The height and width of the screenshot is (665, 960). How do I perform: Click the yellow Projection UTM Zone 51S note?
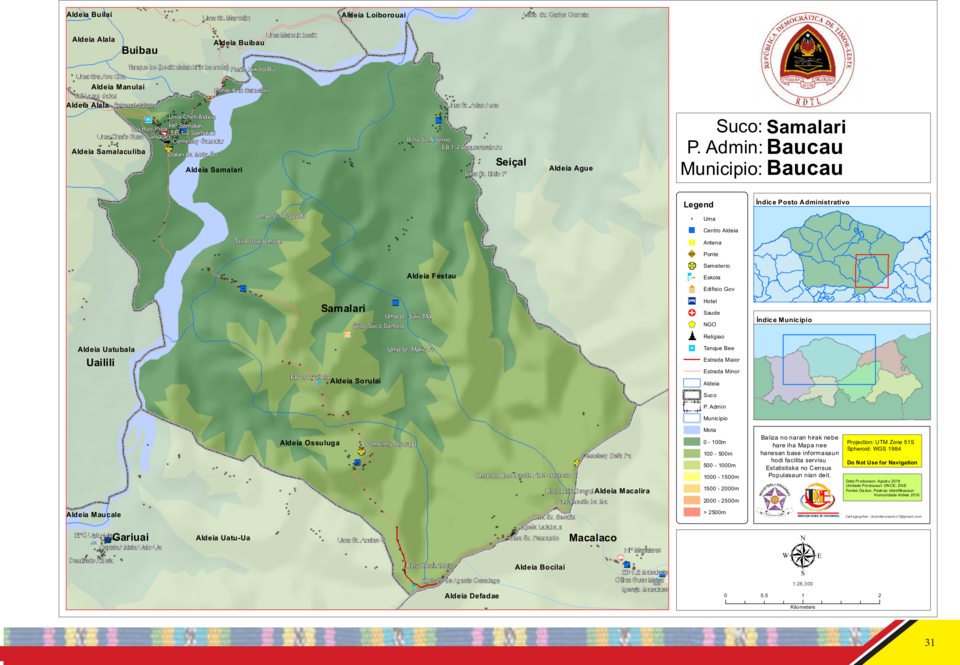pos(882,452)
